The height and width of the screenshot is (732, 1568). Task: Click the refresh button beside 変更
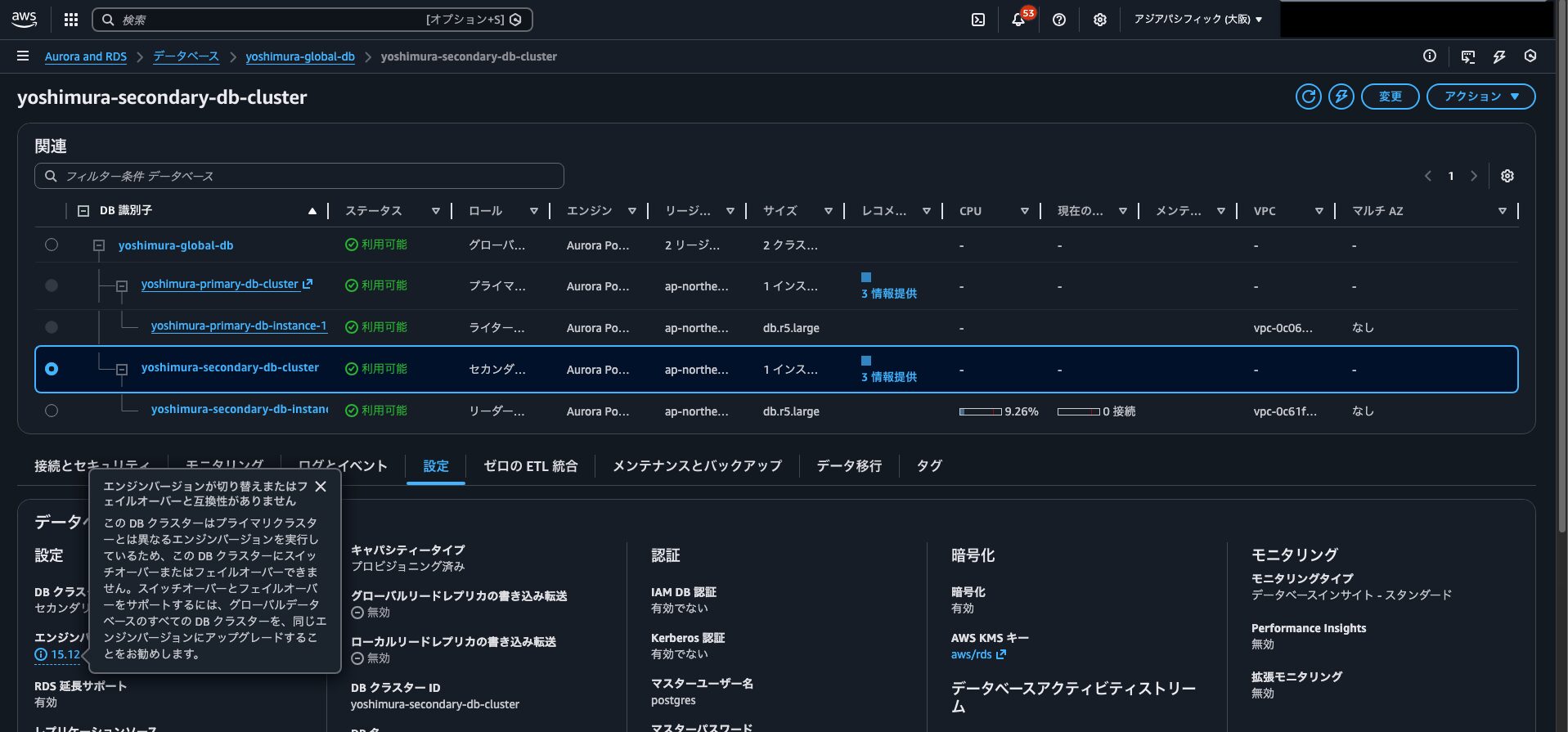(1308, 97)
